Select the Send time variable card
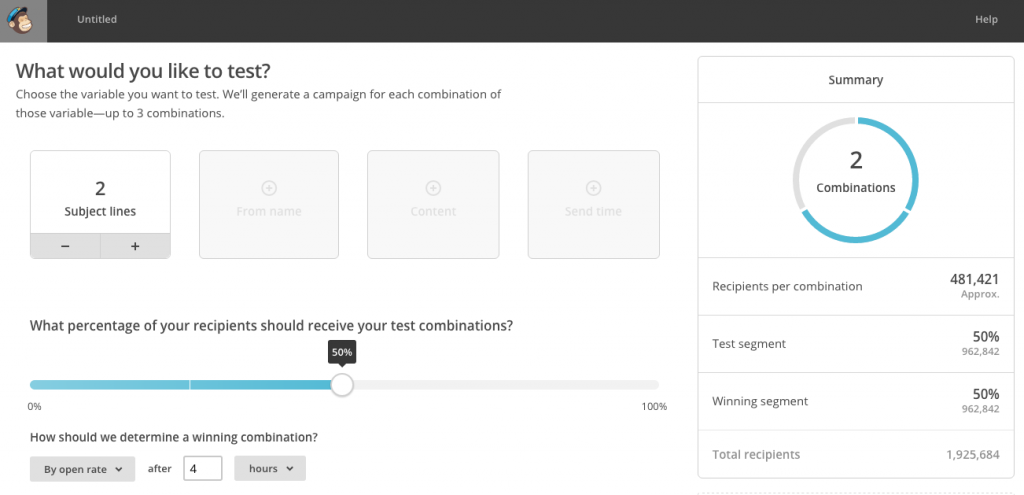1024x495 pixels. 594,204
